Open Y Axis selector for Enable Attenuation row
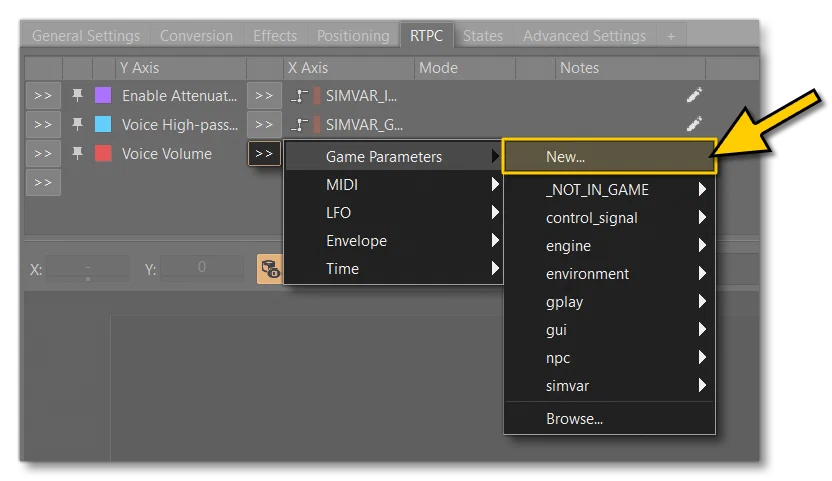This screenshot has width=832, height=481. tap(43, 96)
